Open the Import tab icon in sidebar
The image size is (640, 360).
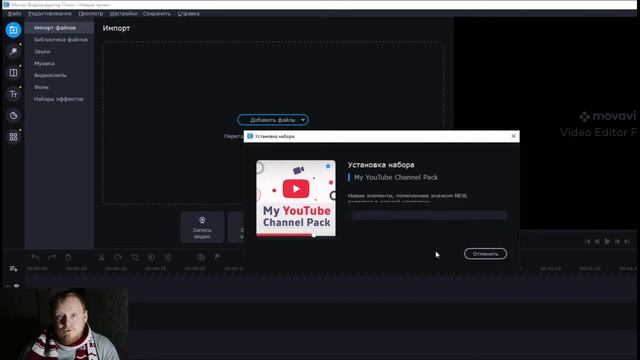(x=13, y=30)
